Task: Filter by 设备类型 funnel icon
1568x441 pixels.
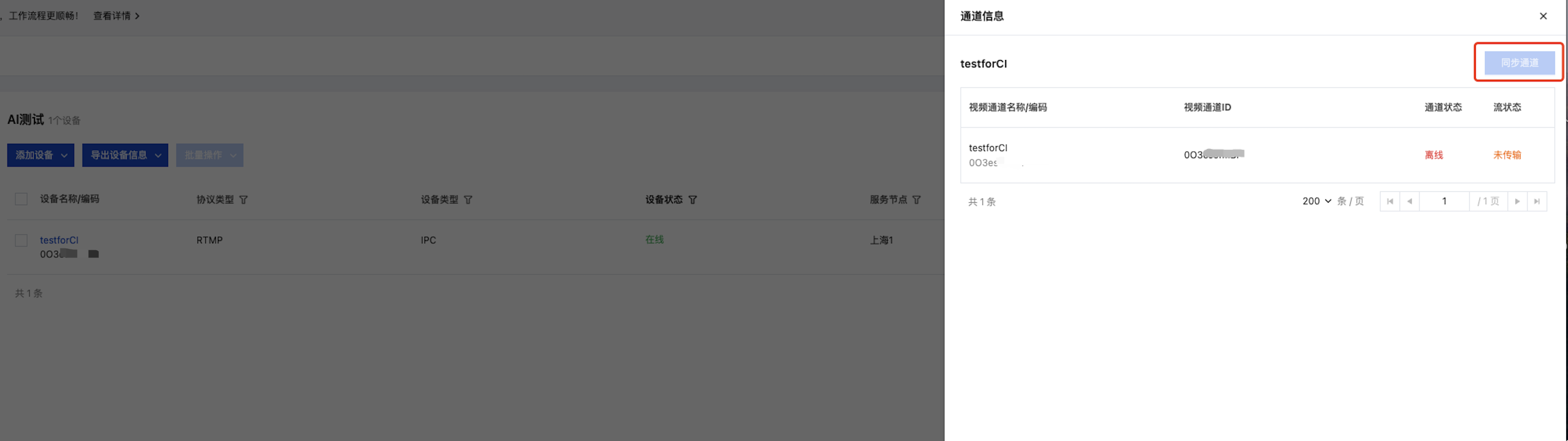Action: tap(468, 200)
